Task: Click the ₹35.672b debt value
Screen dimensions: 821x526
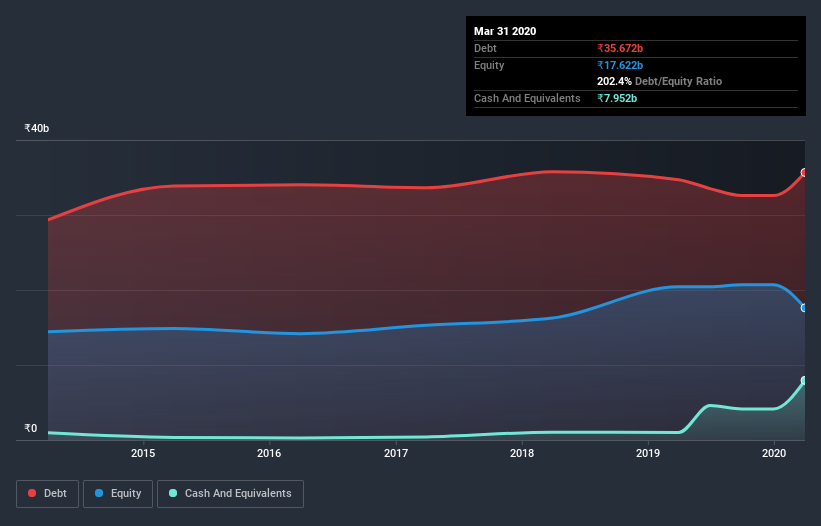Action: click(620, 48)
